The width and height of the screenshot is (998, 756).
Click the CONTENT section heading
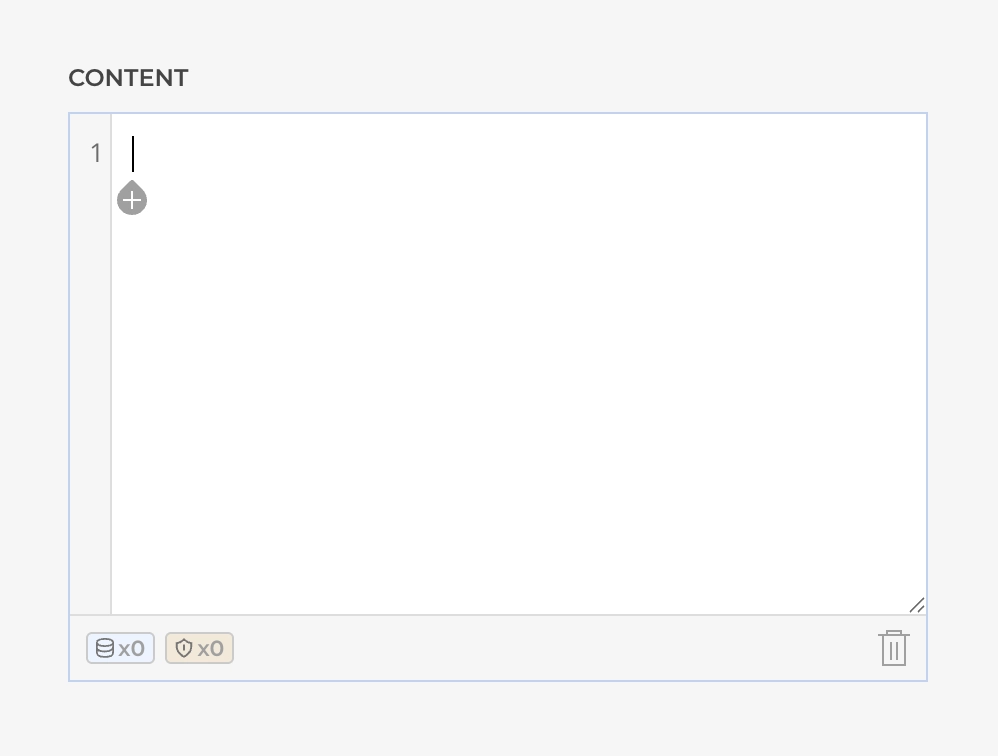(128, 78)
